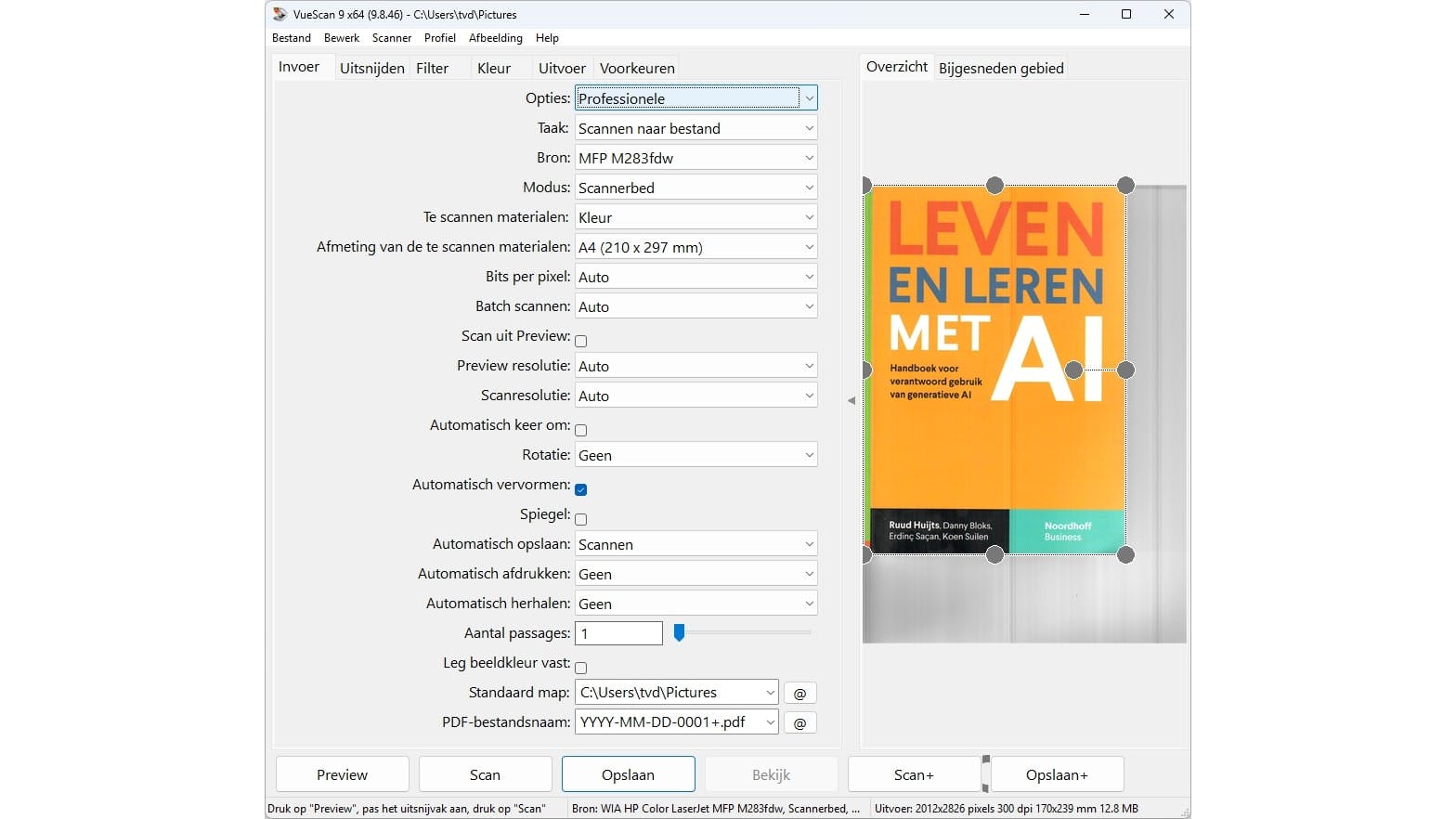The image size is (1456, 819).
Task: Expand the Standaard map path dropdown
Action: 677,693
